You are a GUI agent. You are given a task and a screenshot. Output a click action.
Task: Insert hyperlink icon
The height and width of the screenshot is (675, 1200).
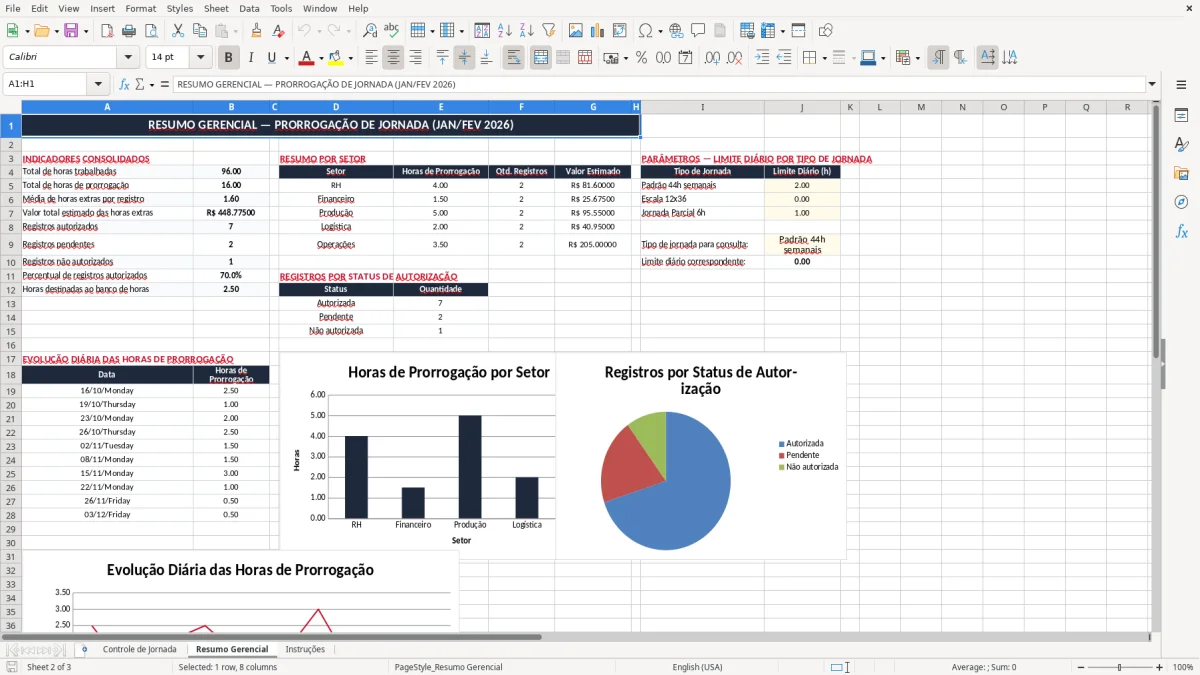(x=676, y=31)
